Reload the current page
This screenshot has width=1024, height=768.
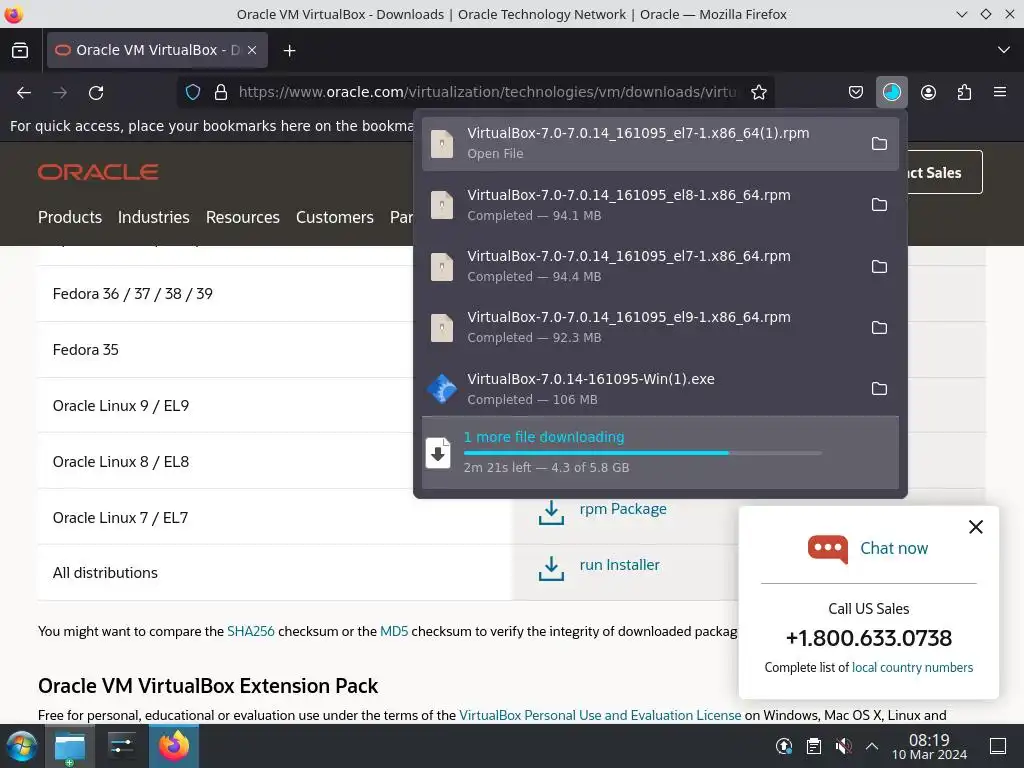(96, 93)
